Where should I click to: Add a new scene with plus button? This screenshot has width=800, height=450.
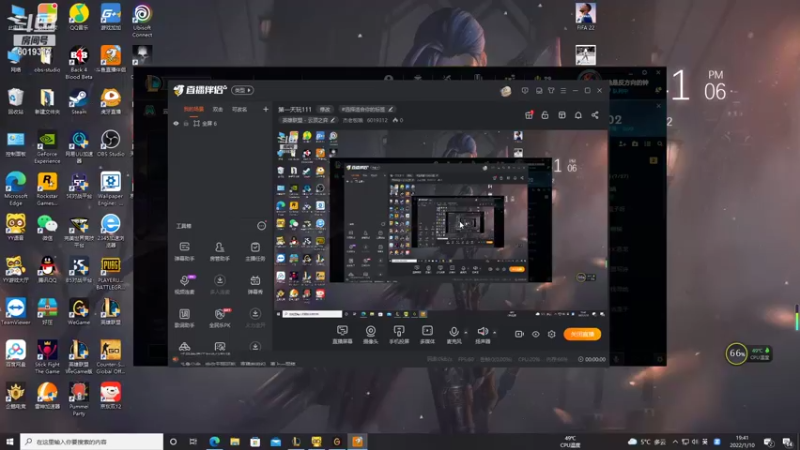click(265, 109)
